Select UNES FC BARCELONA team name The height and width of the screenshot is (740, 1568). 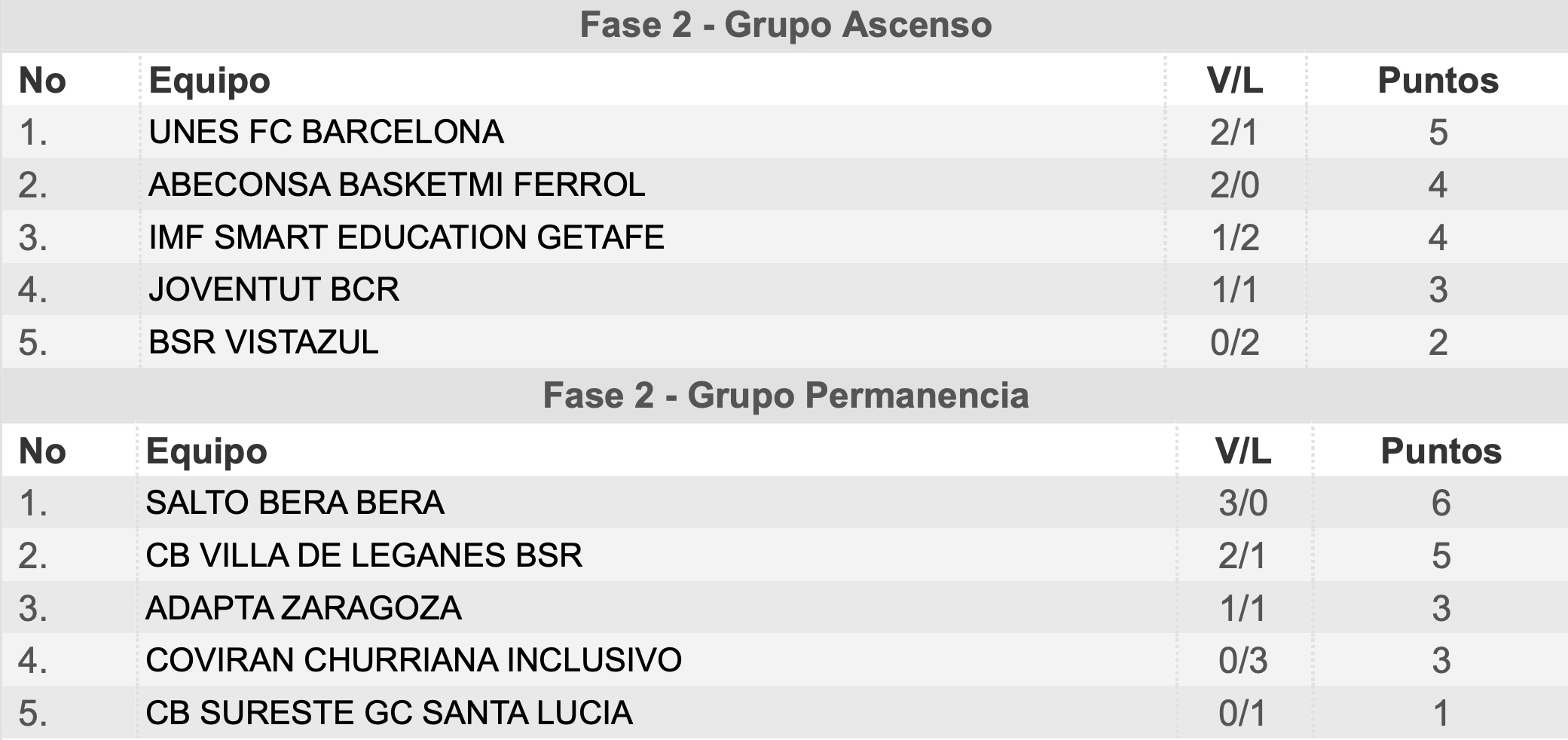tap(326, 132)
